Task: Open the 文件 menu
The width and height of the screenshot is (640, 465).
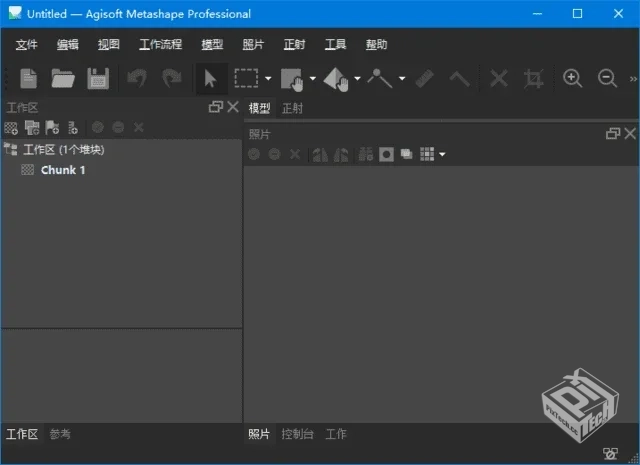Action: [27, 44]
